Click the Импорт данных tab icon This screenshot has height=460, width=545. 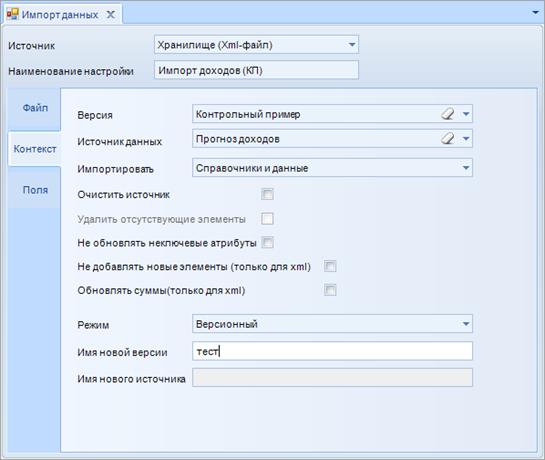[x=13, y=14]
